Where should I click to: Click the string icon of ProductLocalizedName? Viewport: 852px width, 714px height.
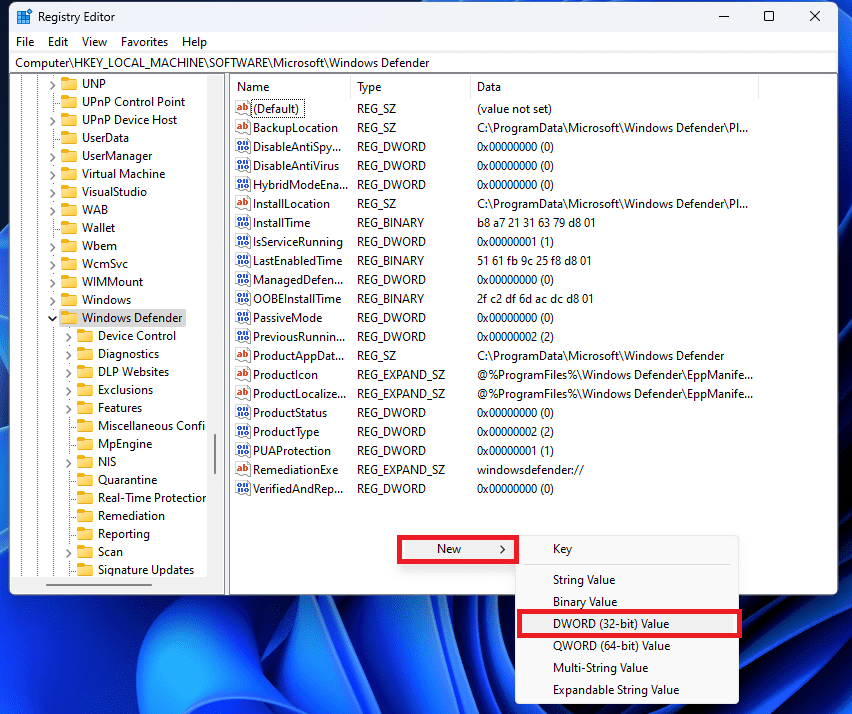coord(242,394)
